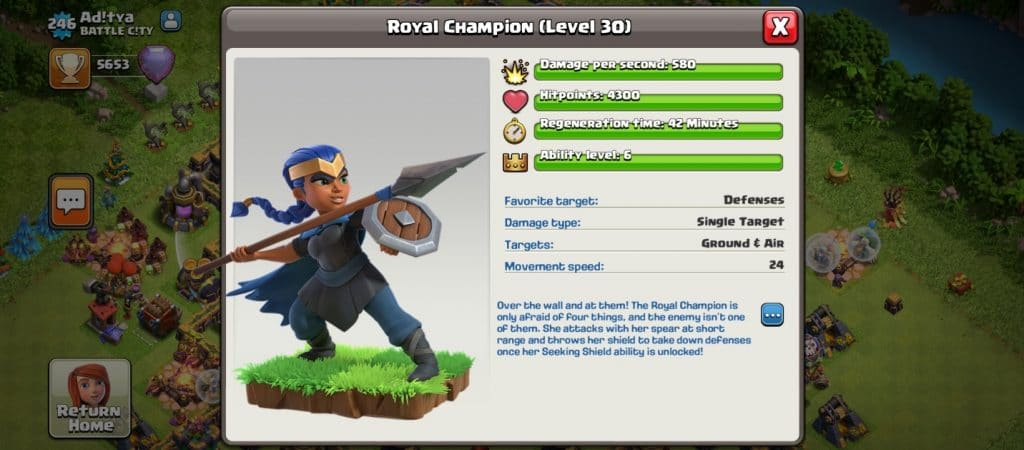Tap the experience level 246 badge
The image size is (1024, 450).
61,24
